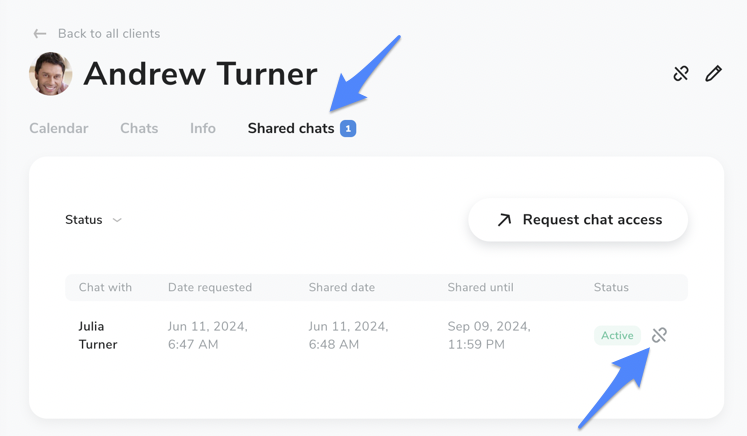
Task: Click the blue badge showing 1
Action: click(x=348, y=129)
